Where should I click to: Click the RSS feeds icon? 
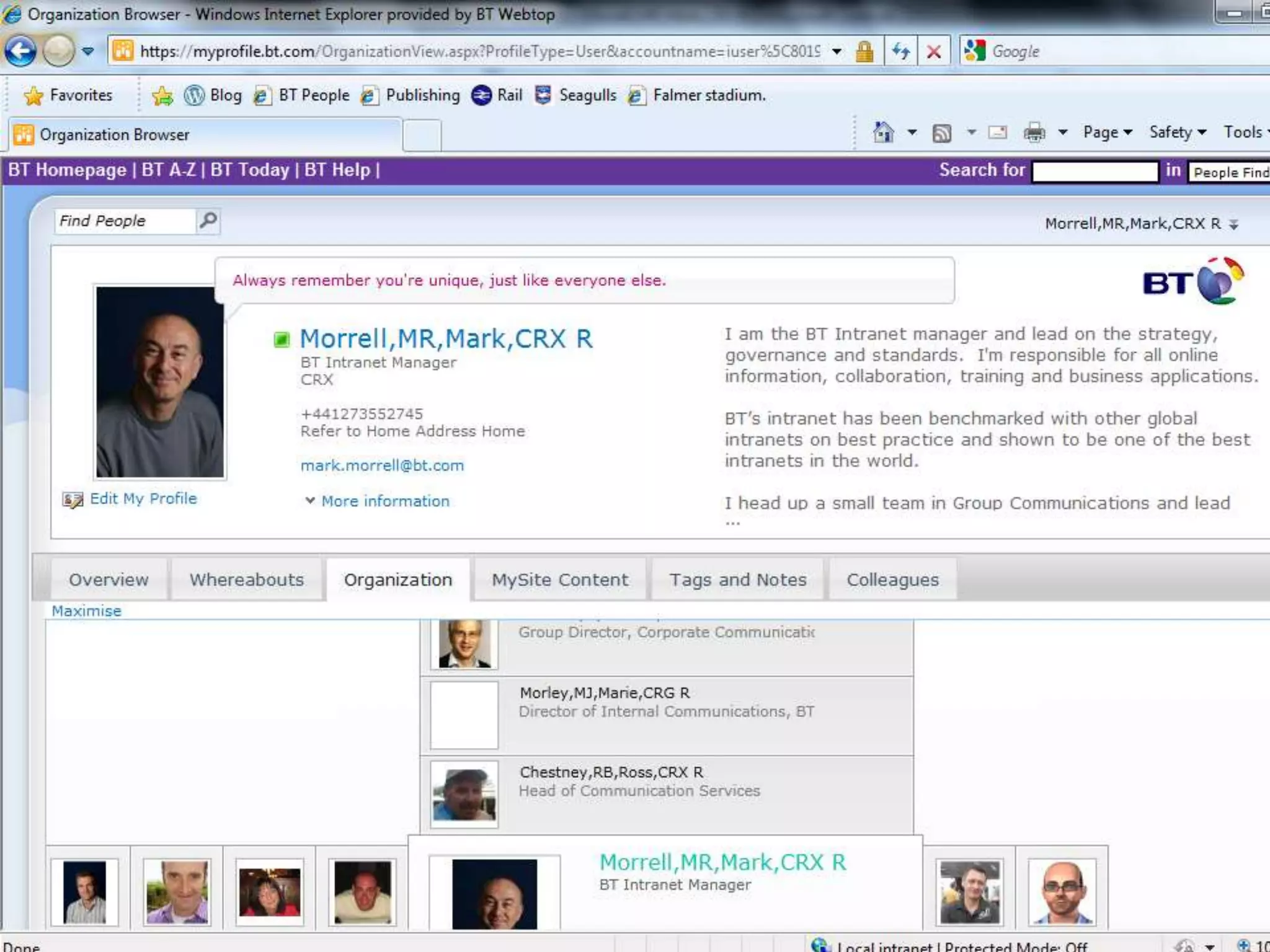[x=942, y=133]
